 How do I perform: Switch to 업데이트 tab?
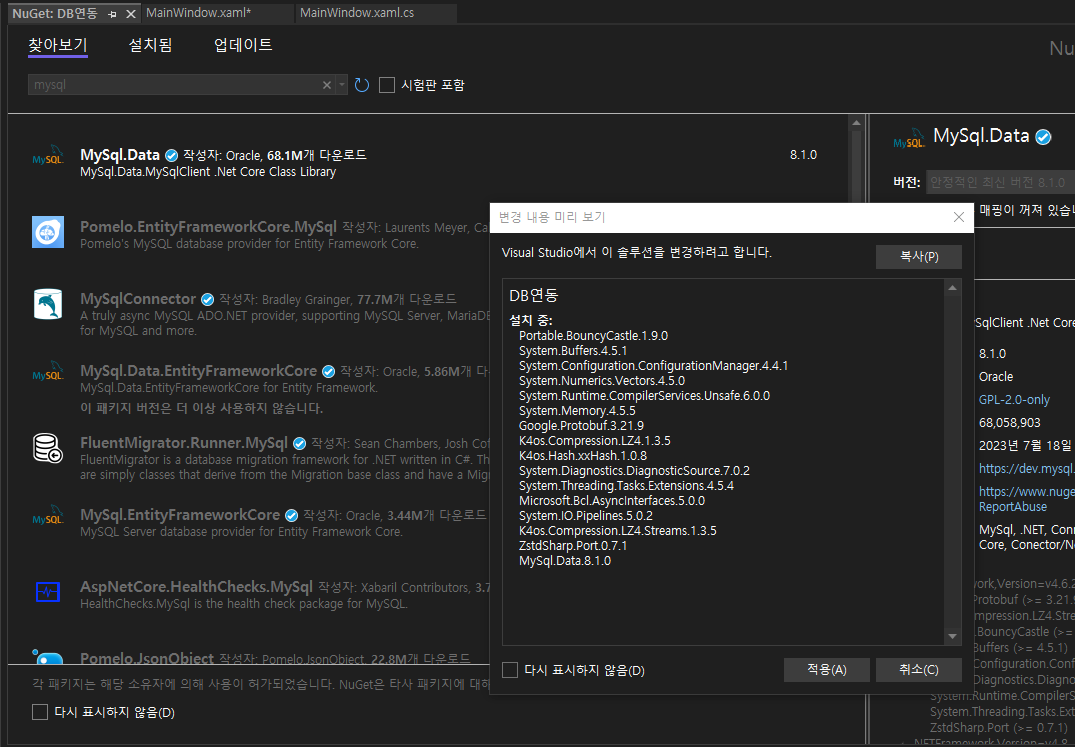[x=243, y=45]
